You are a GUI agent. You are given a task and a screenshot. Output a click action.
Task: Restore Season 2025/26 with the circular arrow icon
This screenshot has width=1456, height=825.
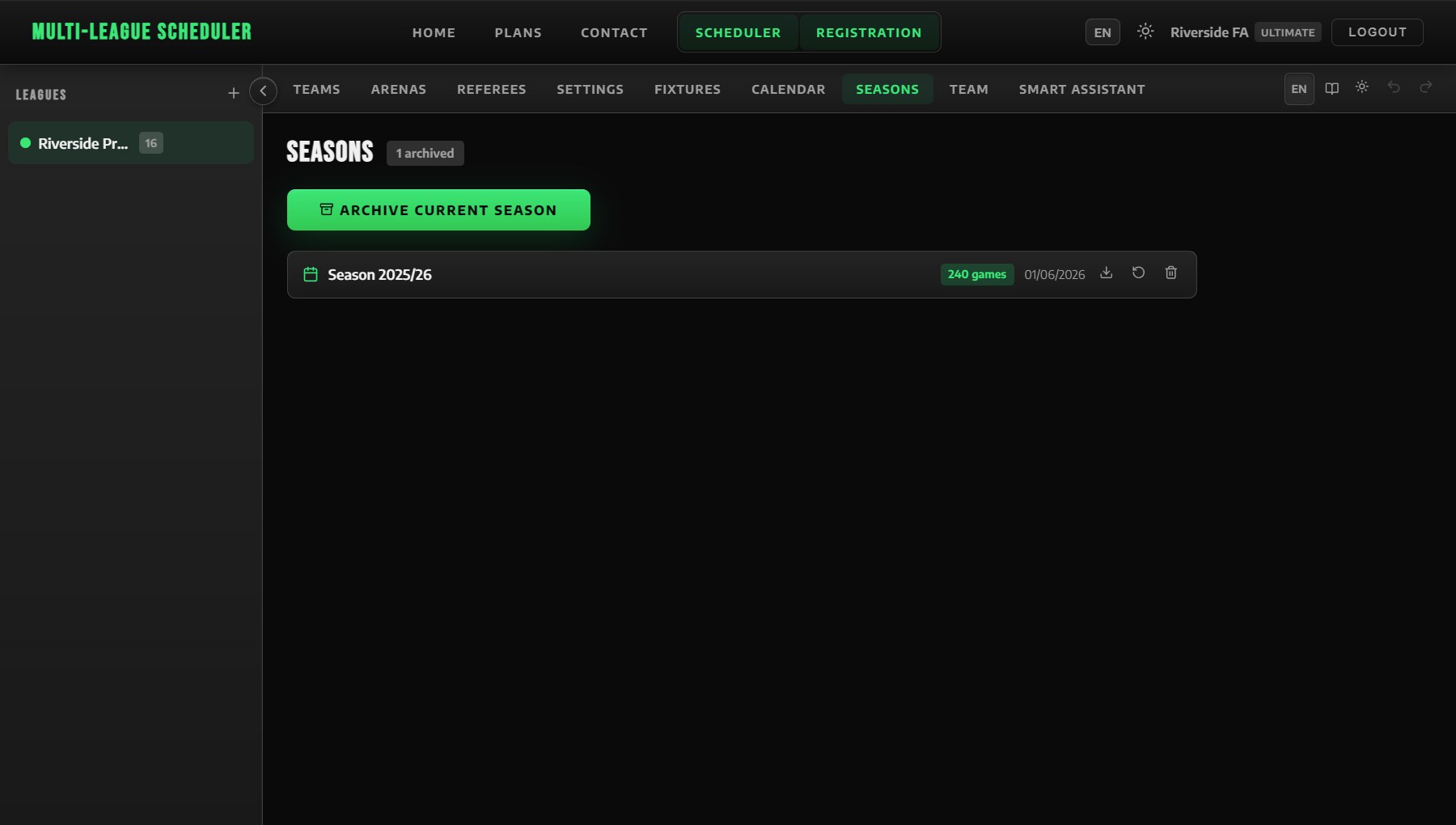click(1138, 273)
